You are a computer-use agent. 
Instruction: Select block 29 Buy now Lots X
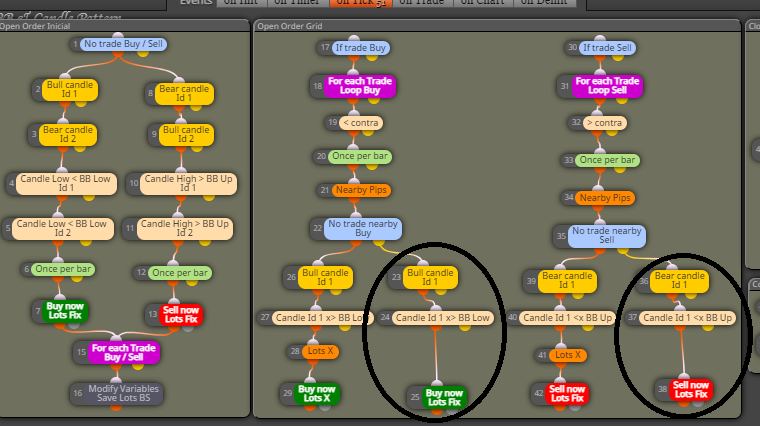point(317,394)
